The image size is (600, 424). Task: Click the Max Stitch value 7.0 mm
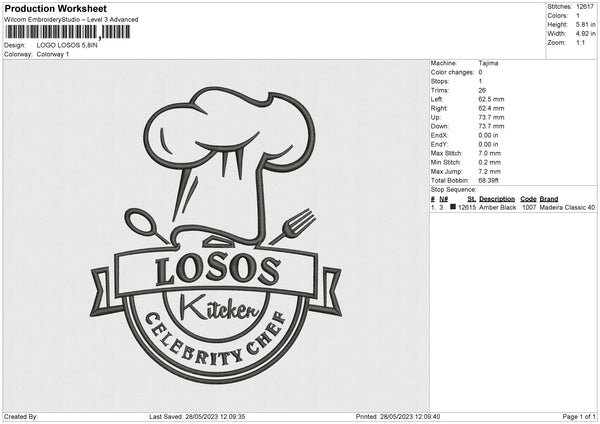(490, 153)
